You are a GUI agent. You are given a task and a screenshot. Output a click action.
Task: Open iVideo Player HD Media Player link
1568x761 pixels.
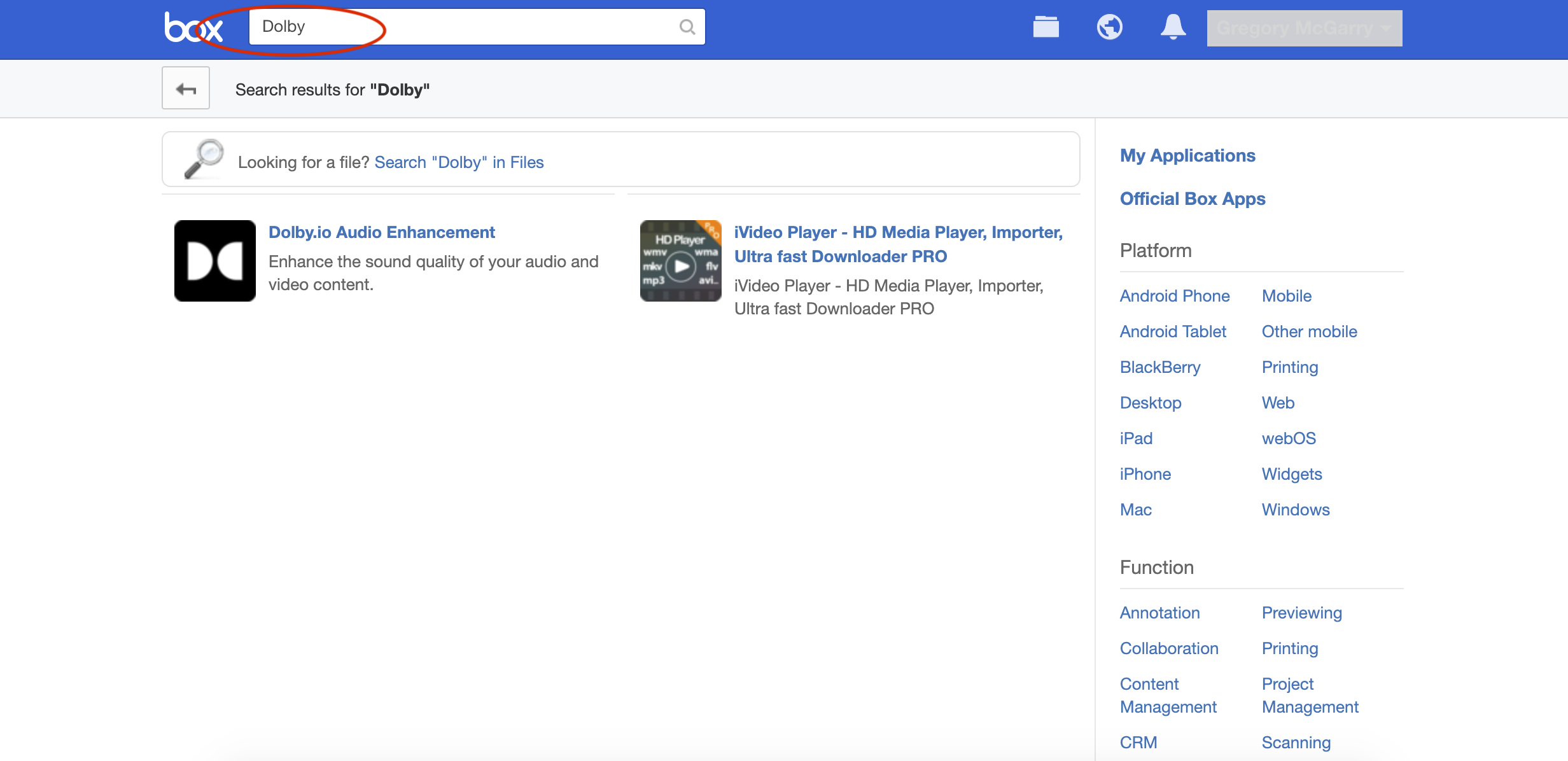pos(899,244)
